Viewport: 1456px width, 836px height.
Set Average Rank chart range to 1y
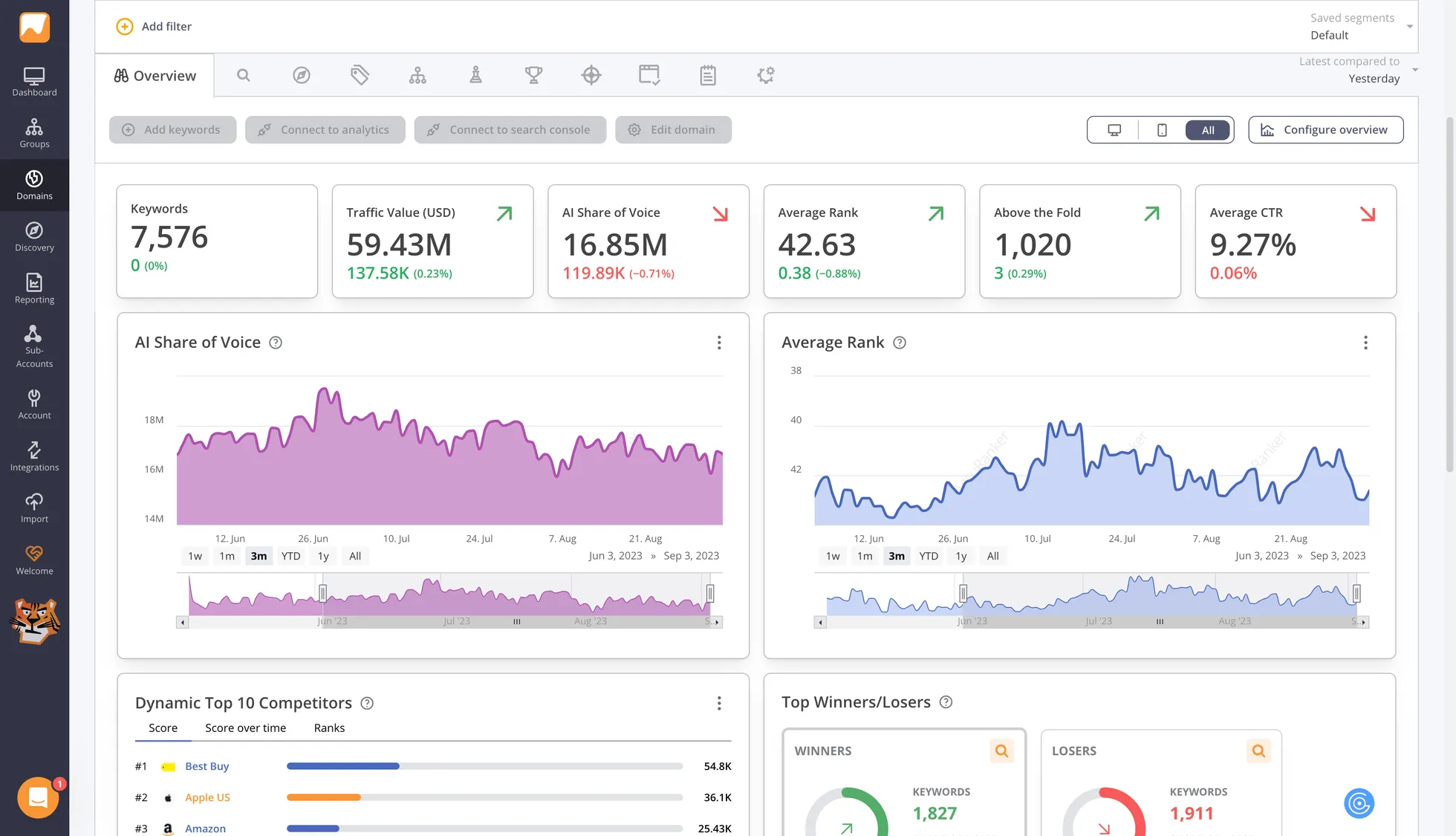click(x=961, y=556)
